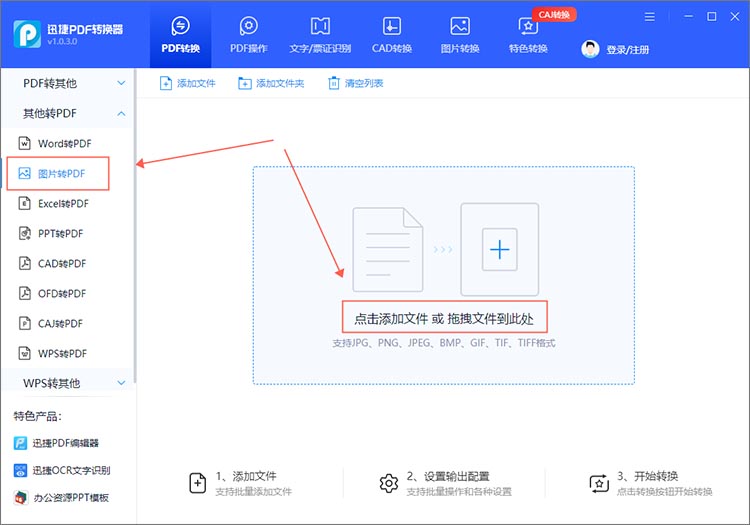Select 图片转PDF in the sidebar

tap(61, 174)
